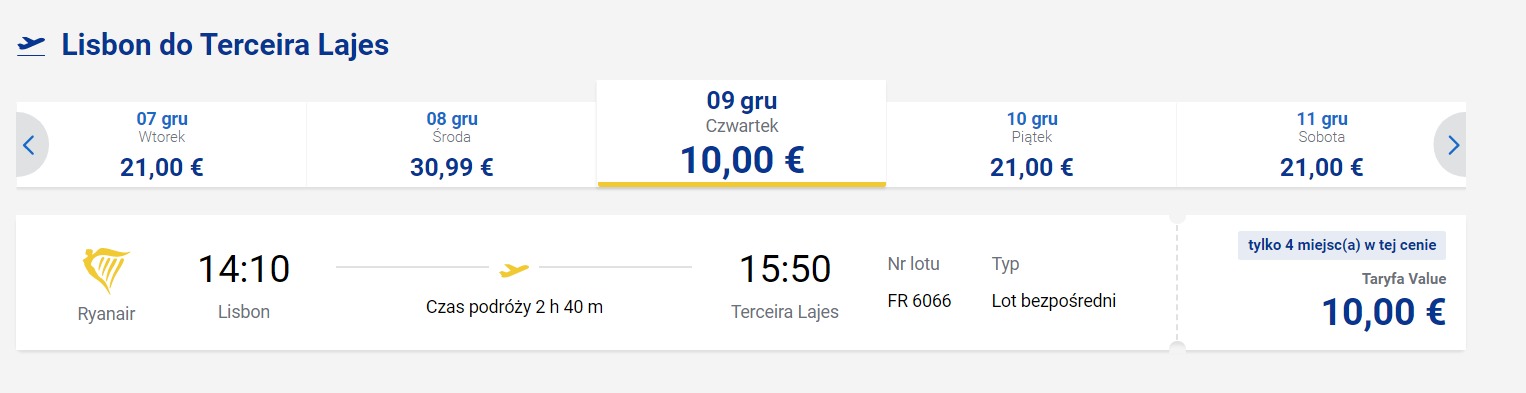The width and height of the screenshot is (1526, 393).
Task: Click the airplane icon beside Lisbon heading
Action: coord(31,45)
